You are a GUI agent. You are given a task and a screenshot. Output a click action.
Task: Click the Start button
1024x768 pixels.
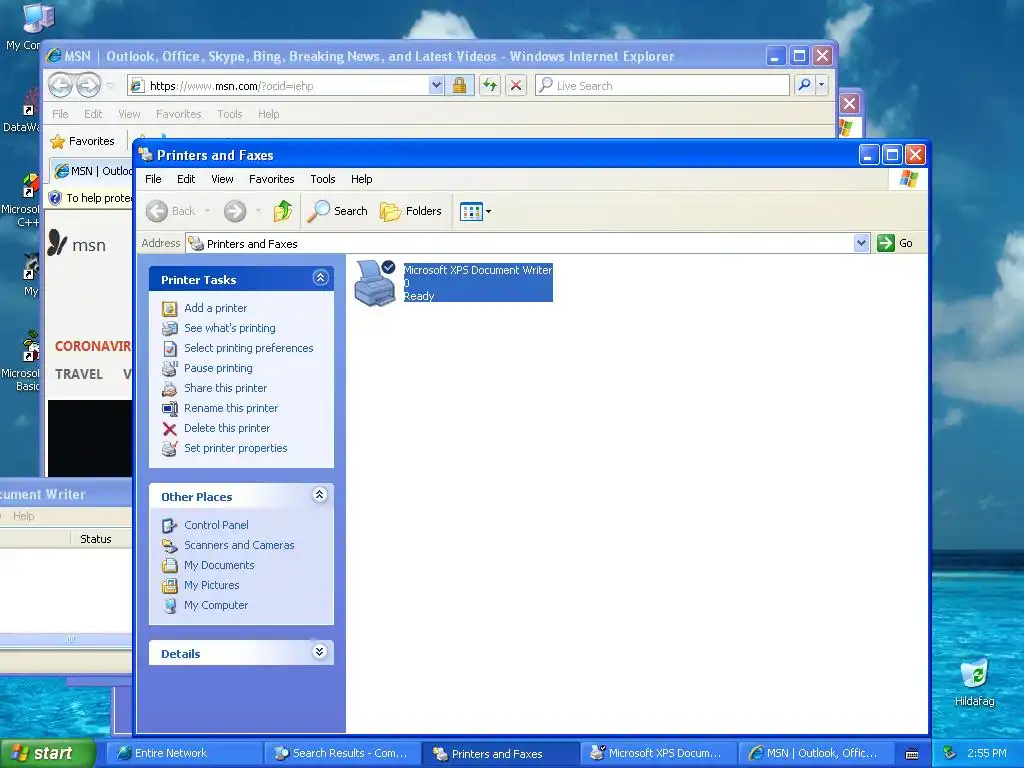(x=47, y=753)
